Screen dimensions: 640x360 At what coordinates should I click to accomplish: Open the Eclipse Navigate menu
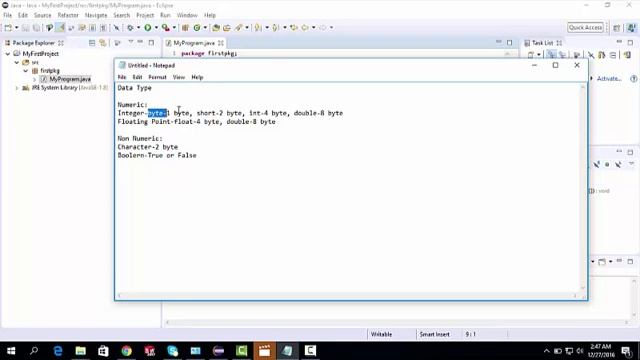pyautogui.click(x=96, y=15)
